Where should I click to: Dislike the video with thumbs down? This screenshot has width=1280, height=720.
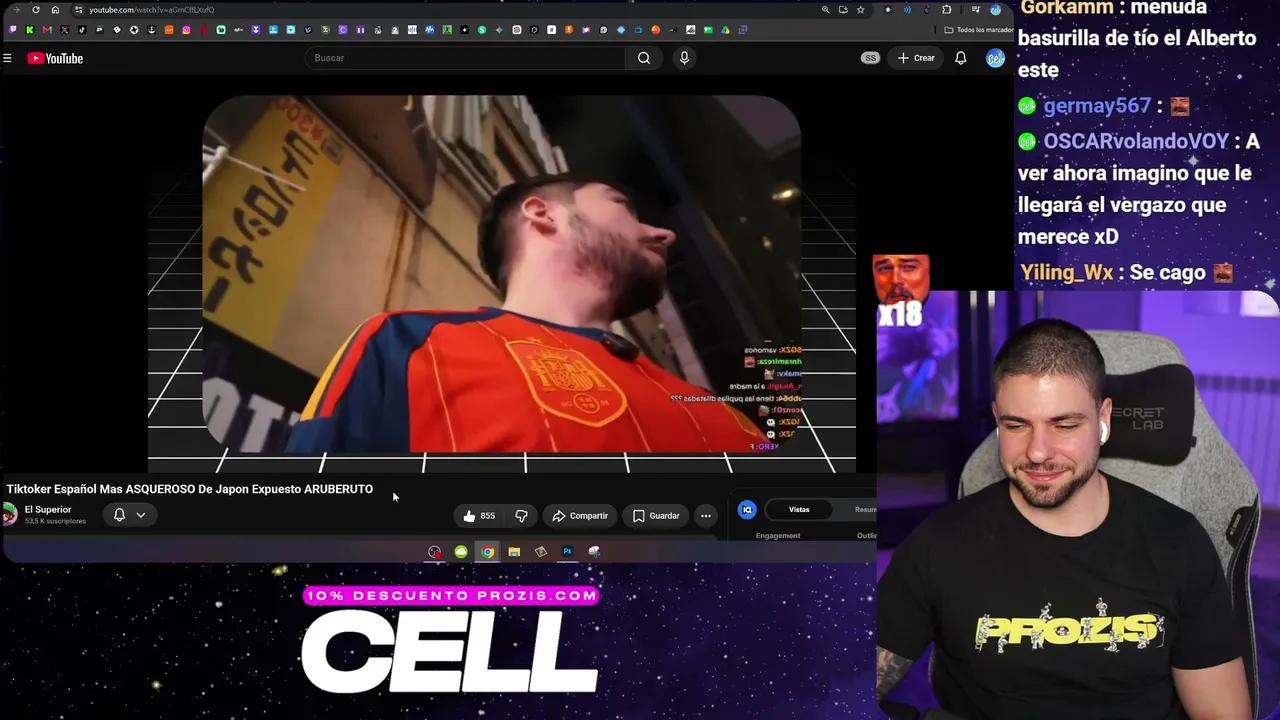(x=521, y=516)
